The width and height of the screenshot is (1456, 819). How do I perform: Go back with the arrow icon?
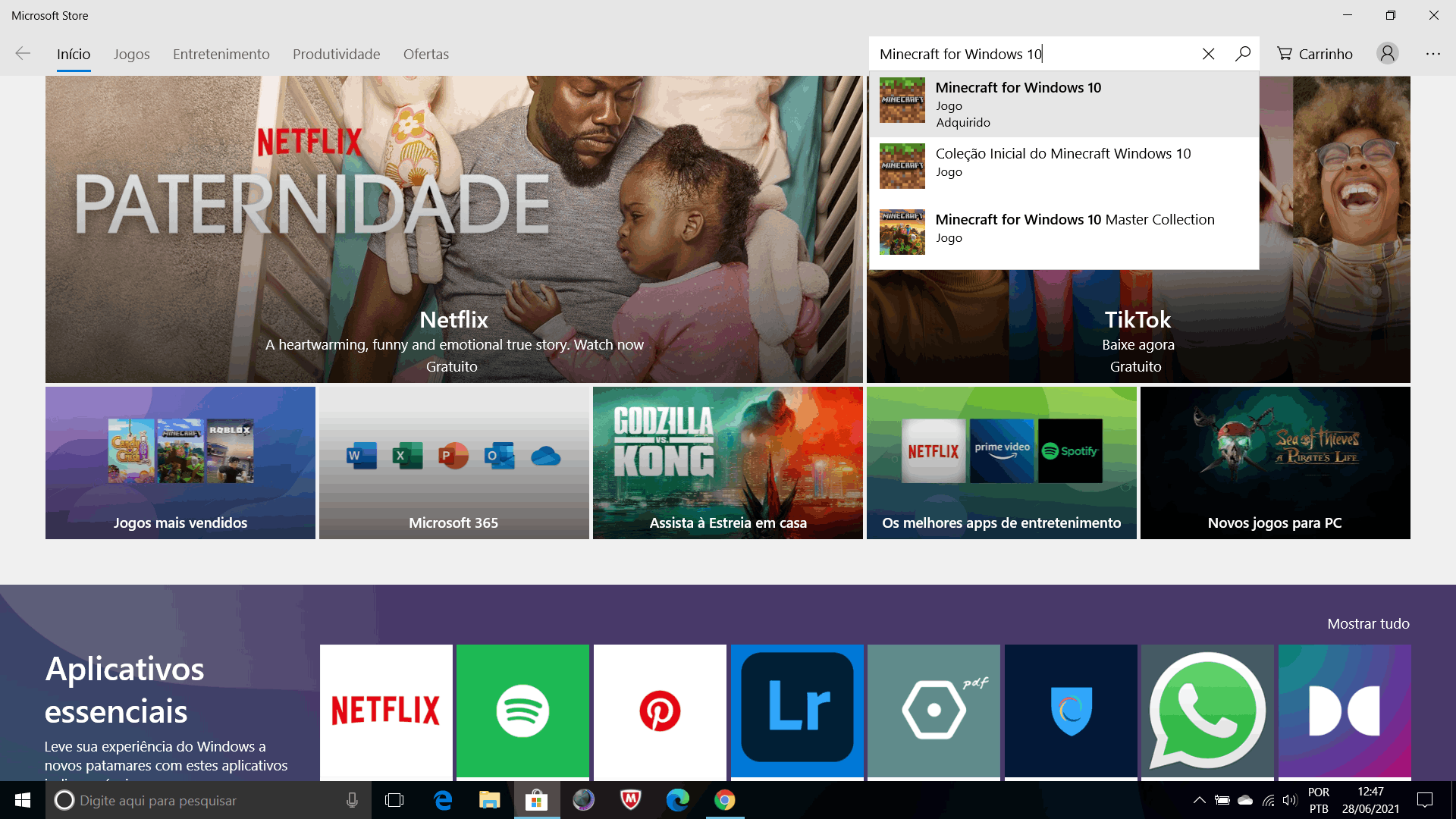tap(23, 54)
